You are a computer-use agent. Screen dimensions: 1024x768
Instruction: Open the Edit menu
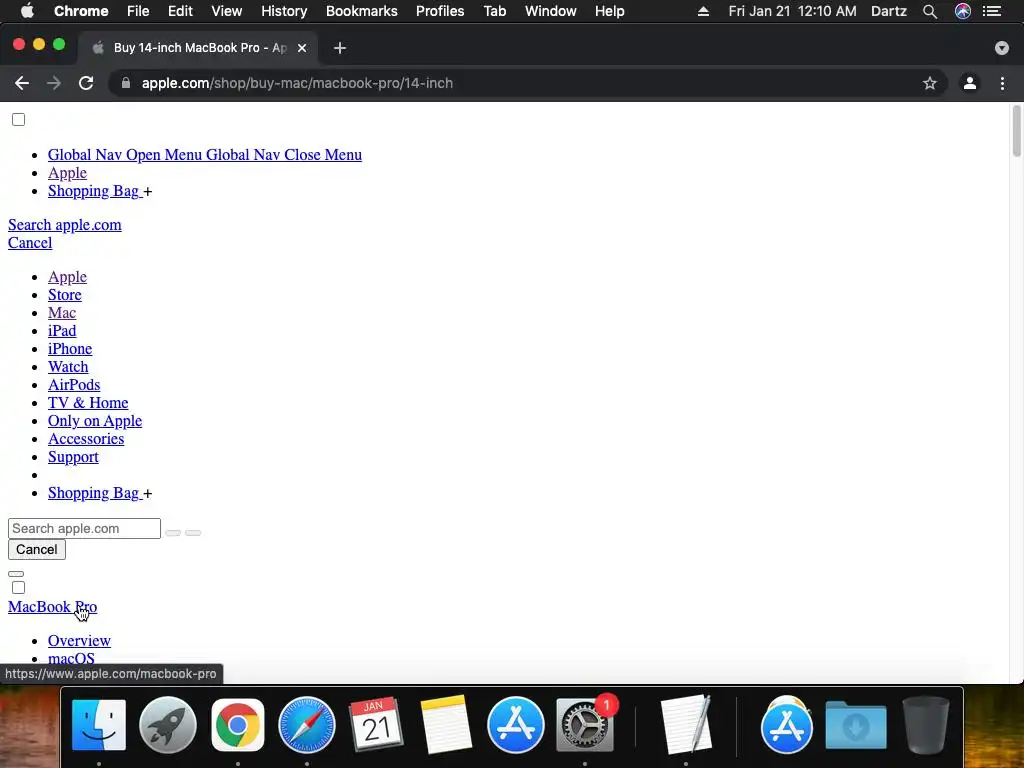[x=180, y=11]
